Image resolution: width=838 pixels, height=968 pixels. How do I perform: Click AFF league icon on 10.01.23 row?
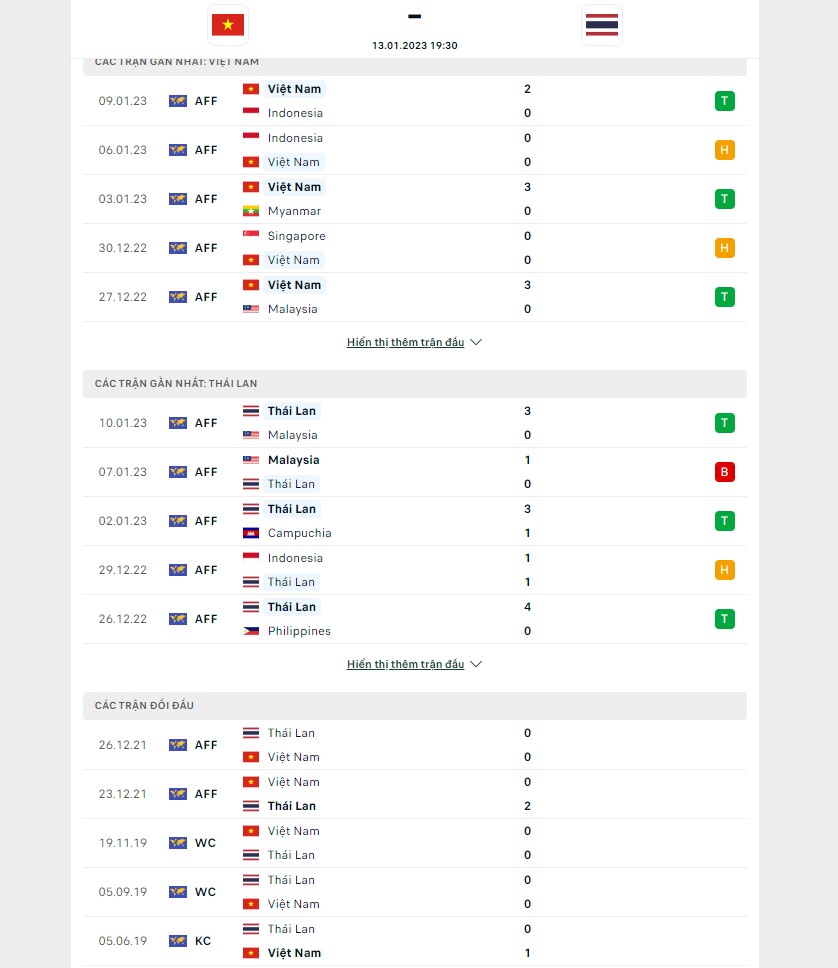(178, 423)
